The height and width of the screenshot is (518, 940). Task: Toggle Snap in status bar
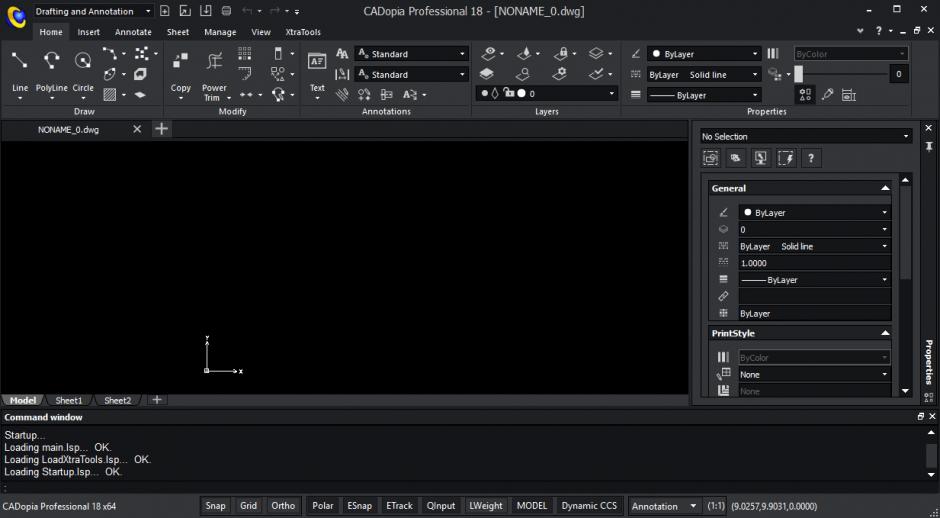[x=215, y=506]
